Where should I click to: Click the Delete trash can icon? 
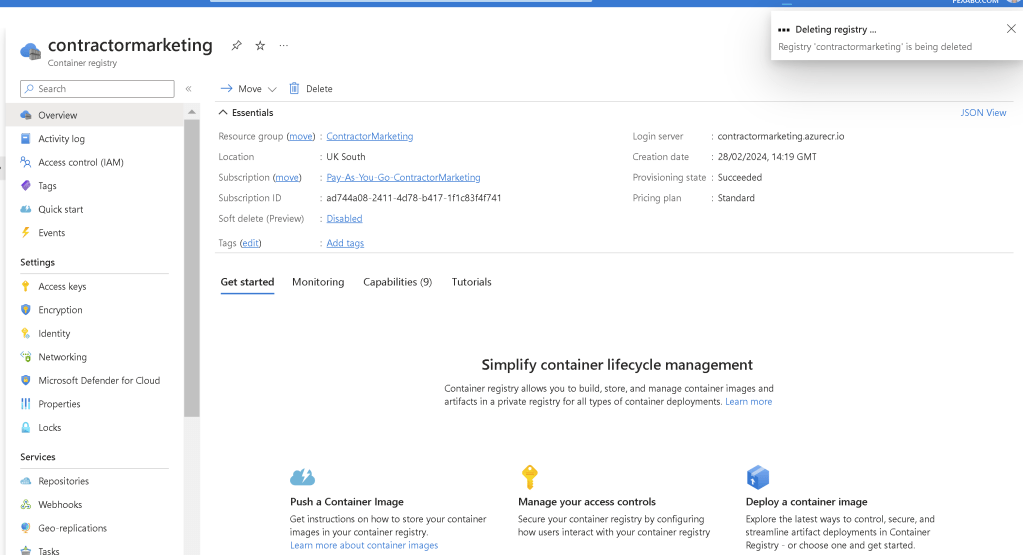click(294, 88)
